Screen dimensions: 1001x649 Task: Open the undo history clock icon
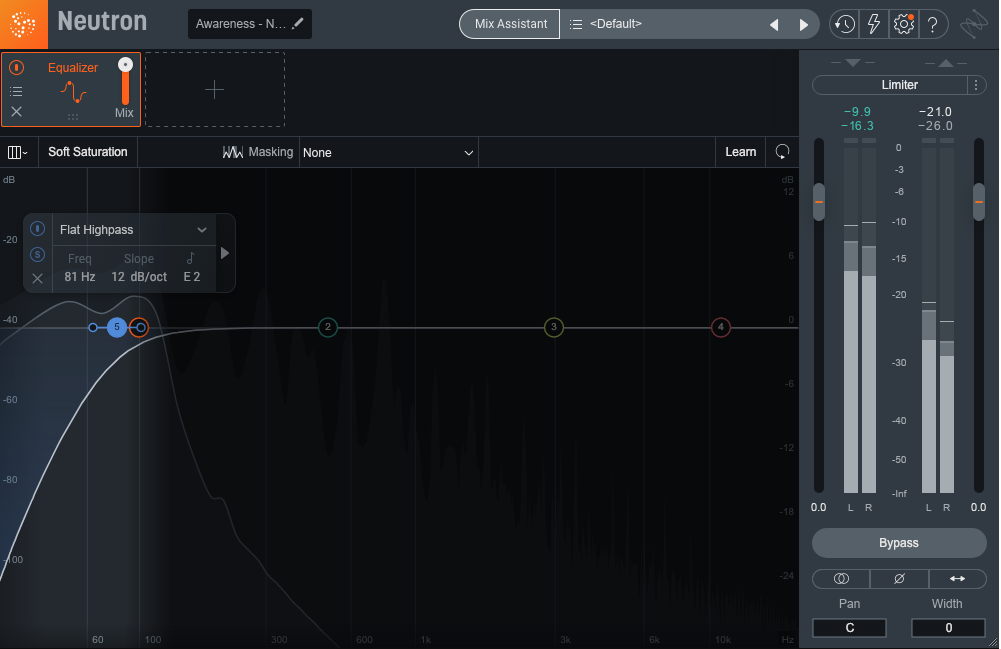[x=844, y=24]
